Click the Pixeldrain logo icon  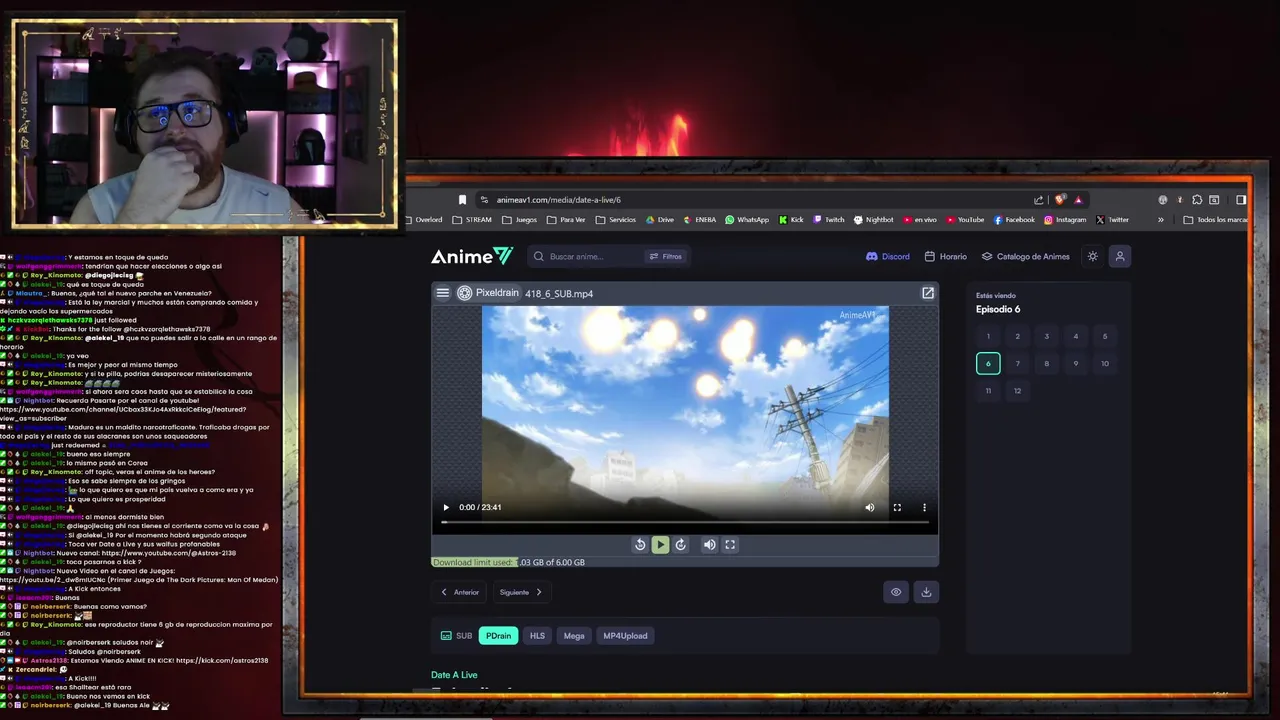pos(464,293)
